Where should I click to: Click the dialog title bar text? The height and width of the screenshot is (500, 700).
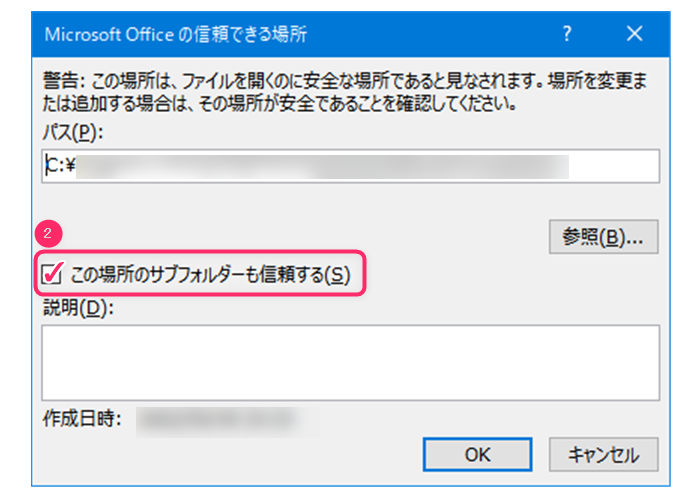(x=176, y=35)
